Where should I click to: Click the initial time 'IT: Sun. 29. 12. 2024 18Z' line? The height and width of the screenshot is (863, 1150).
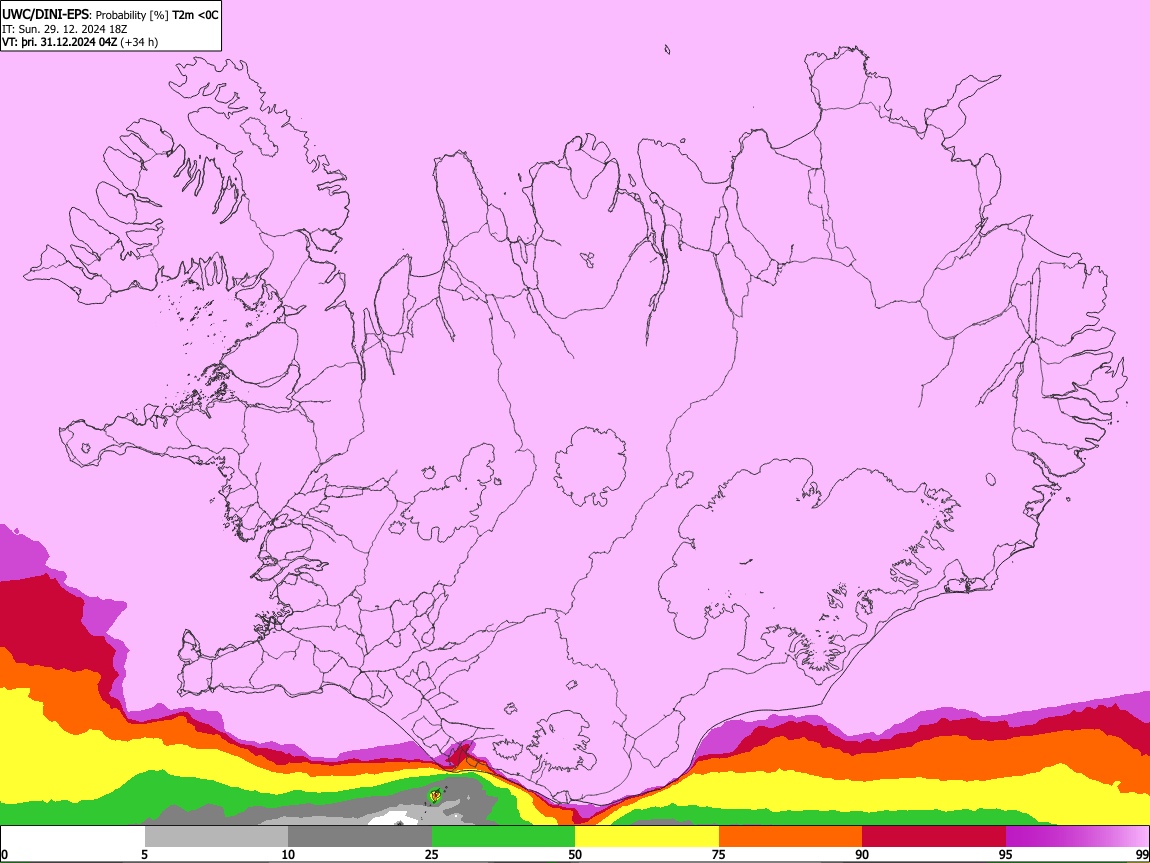coord(65,29)
